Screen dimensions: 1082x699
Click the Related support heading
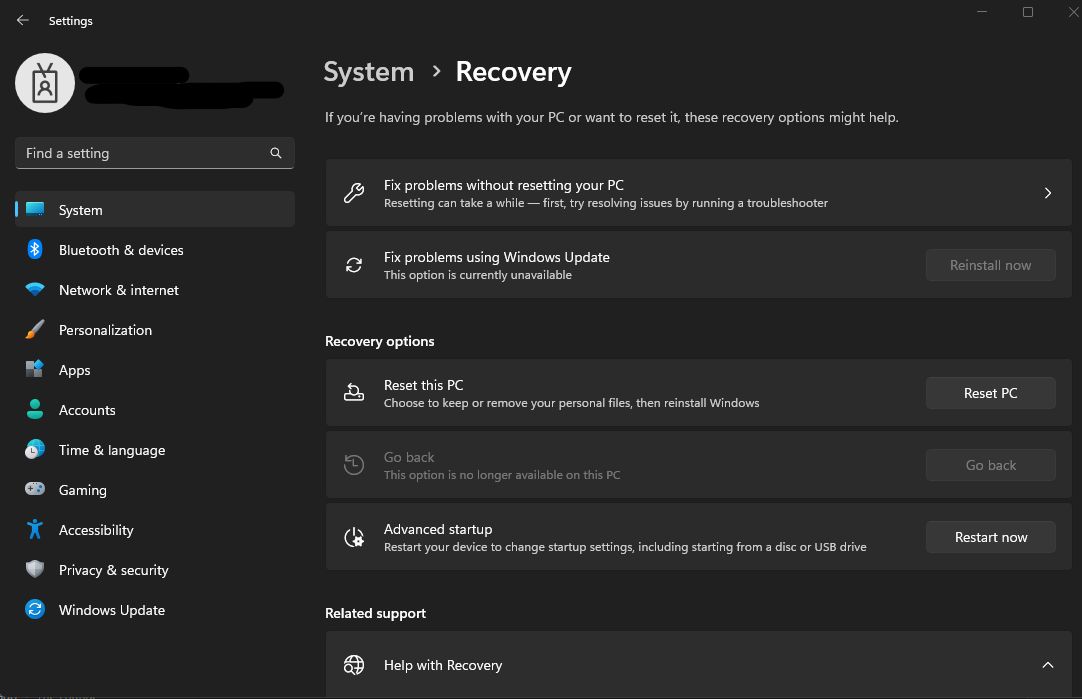point(375,613)
